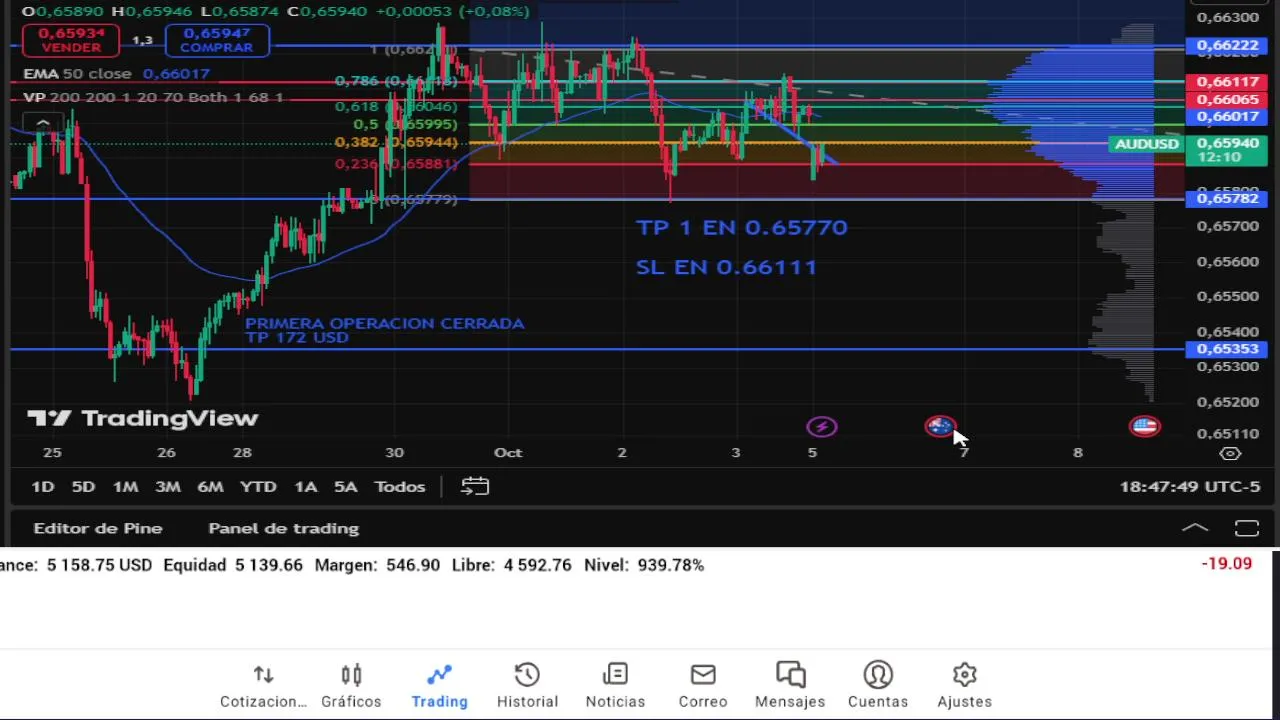This screenshot has width=1280, height=720.
Task: Click the 1,3 spread value
Action: pos(143,40)
